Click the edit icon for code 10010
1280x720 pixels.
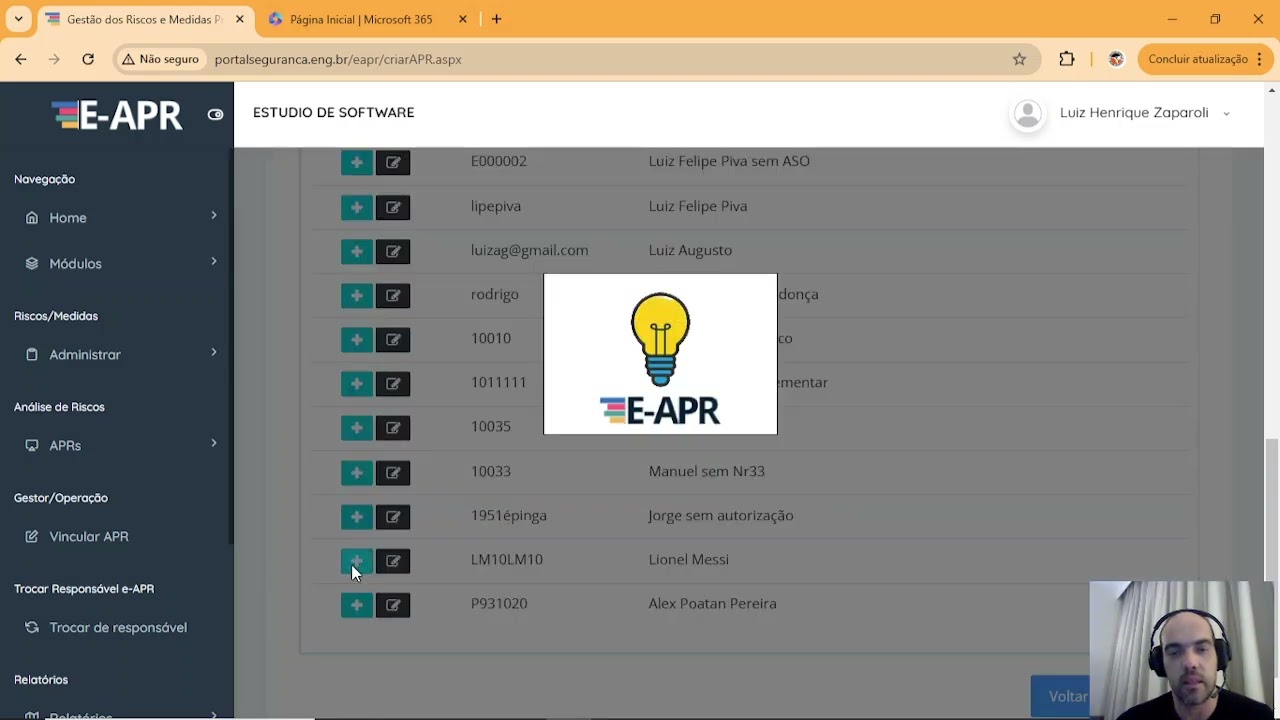pyautogui.click(x=393, y=339)
